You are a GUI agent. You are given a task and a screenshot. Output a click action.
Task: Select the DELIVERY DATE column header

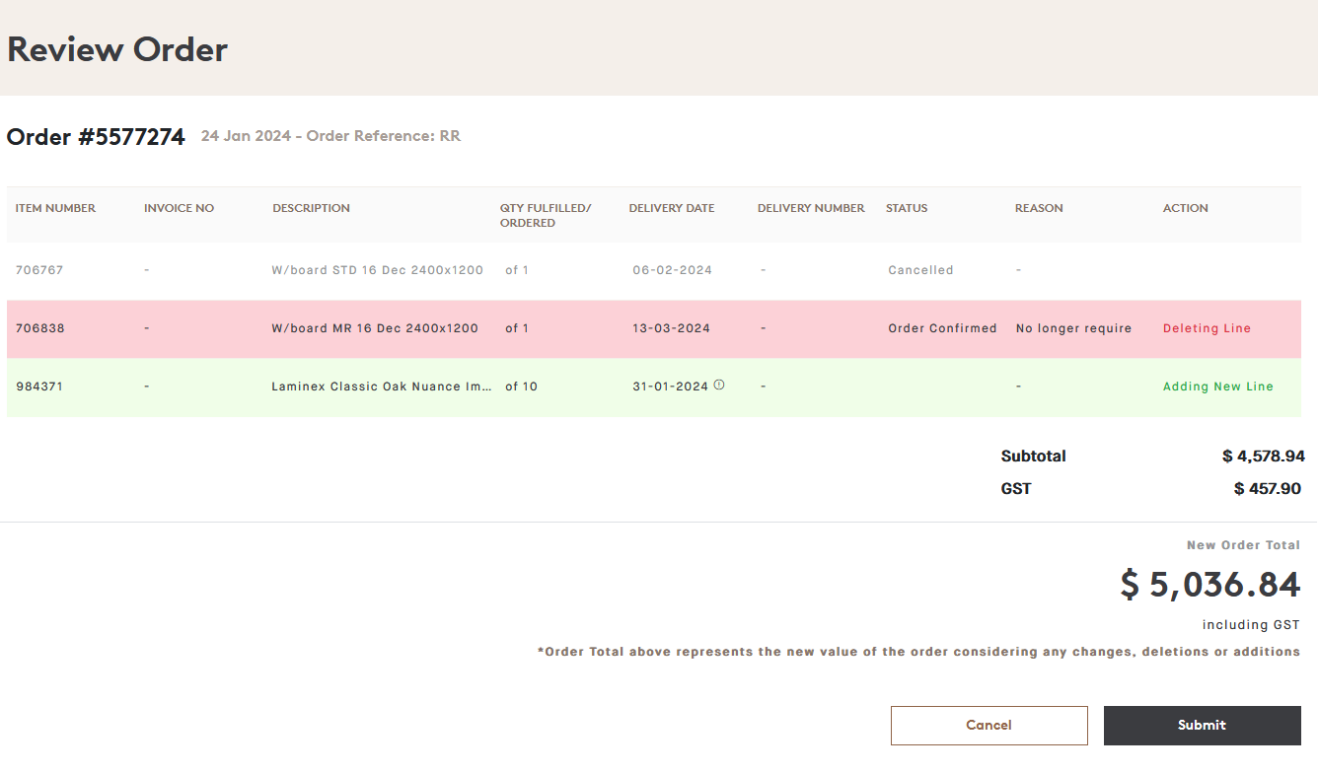pyautogui.click(x=671, y=208)
